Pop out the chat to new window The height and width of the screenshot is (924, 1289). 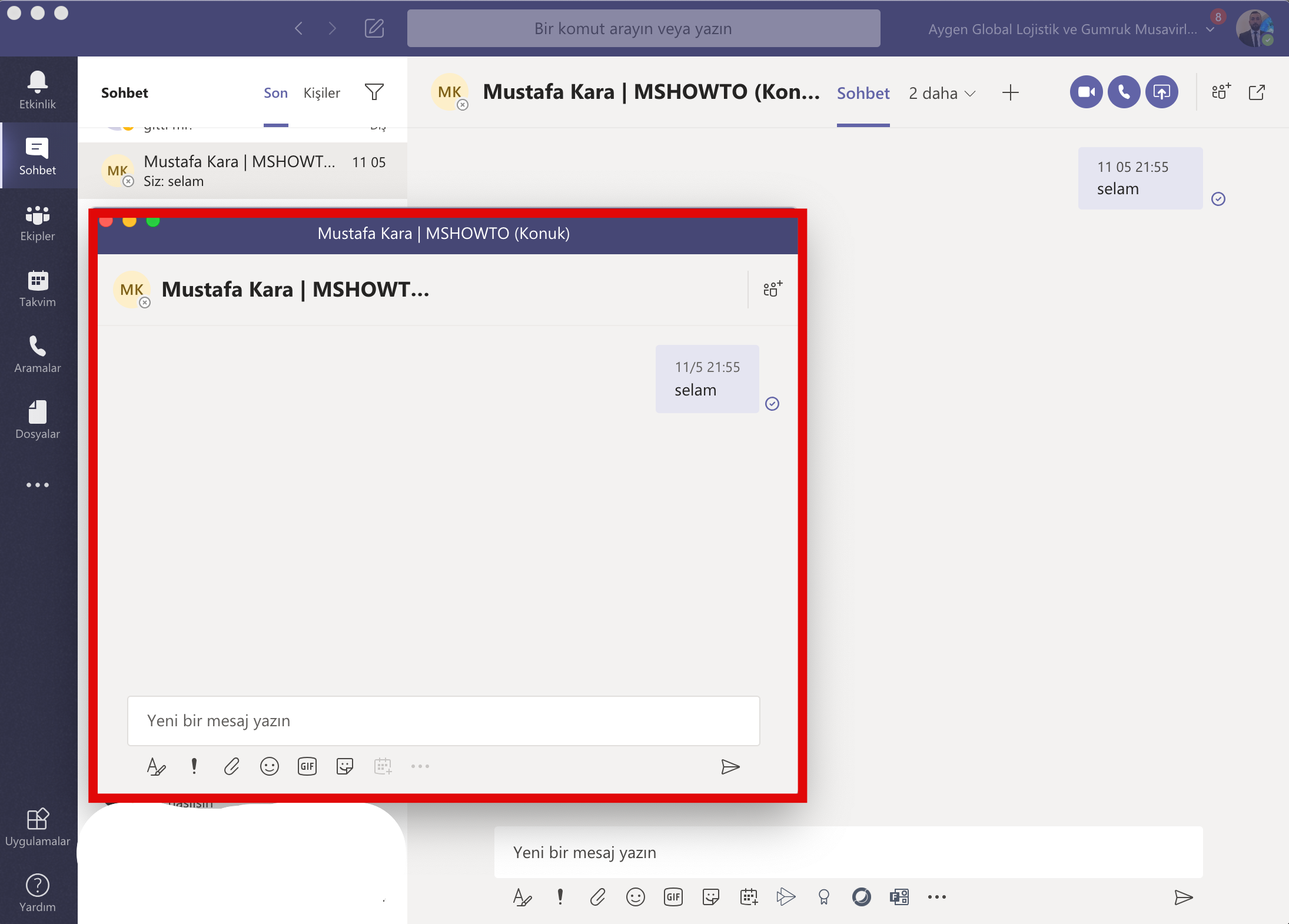[x=1257, y=92]
